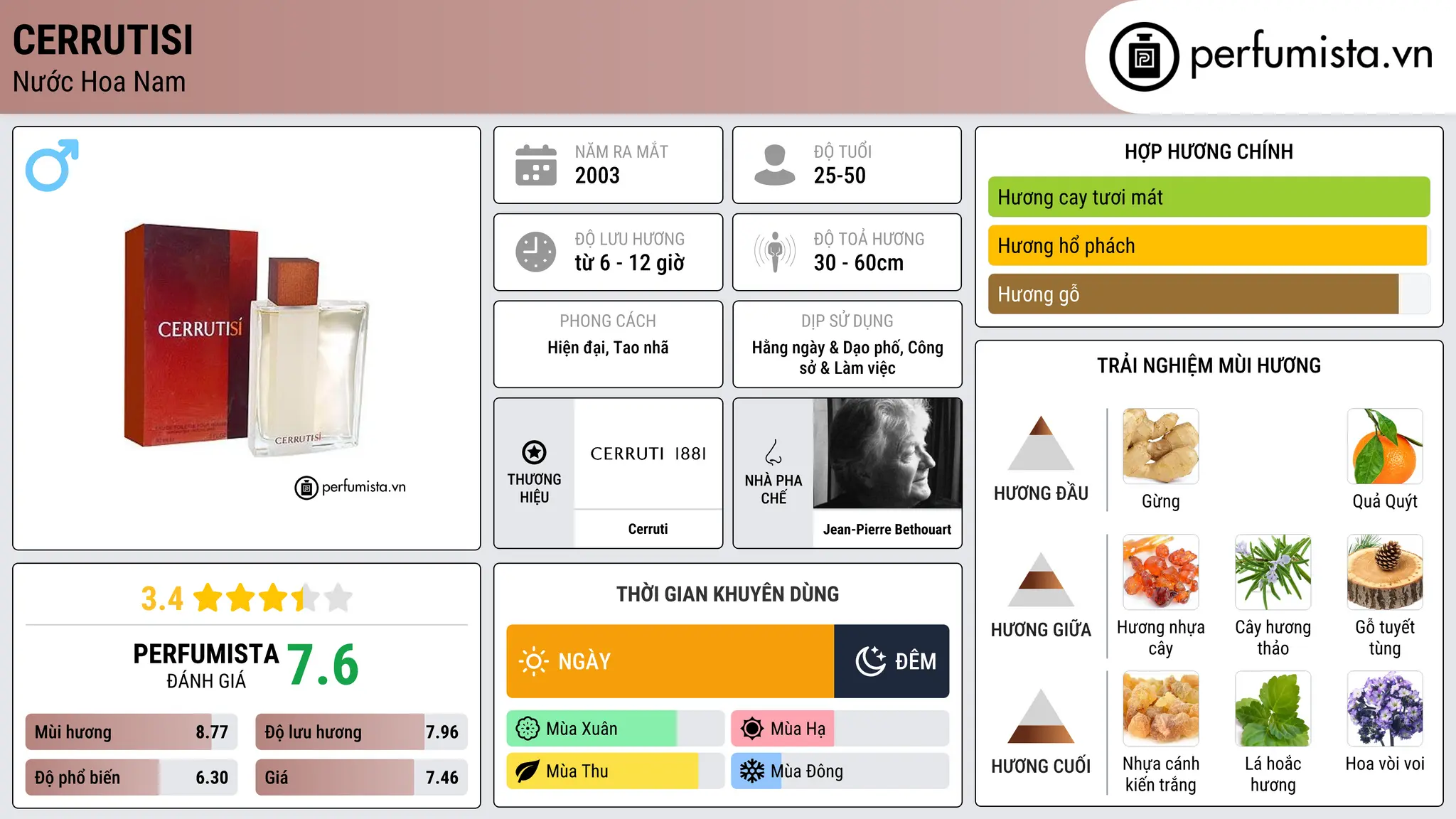Select the Gỗ tuyết tùng cedar image
The width and height of the screenshot is (1456, 819).
tap(1385, 572)
